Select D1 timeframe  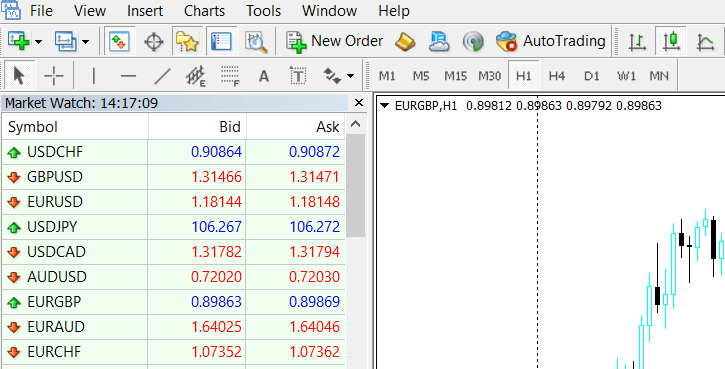point(591,75)
